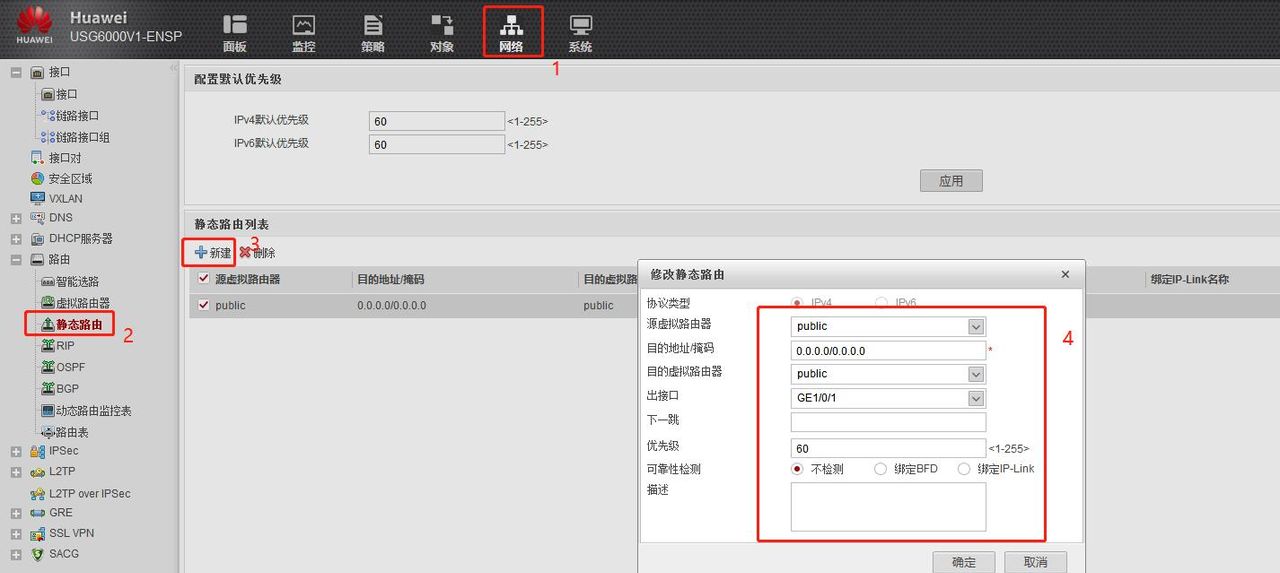Open the 网络 network tab
Image resolution: width=1280 pixels, height=573 pixels.
511,33
